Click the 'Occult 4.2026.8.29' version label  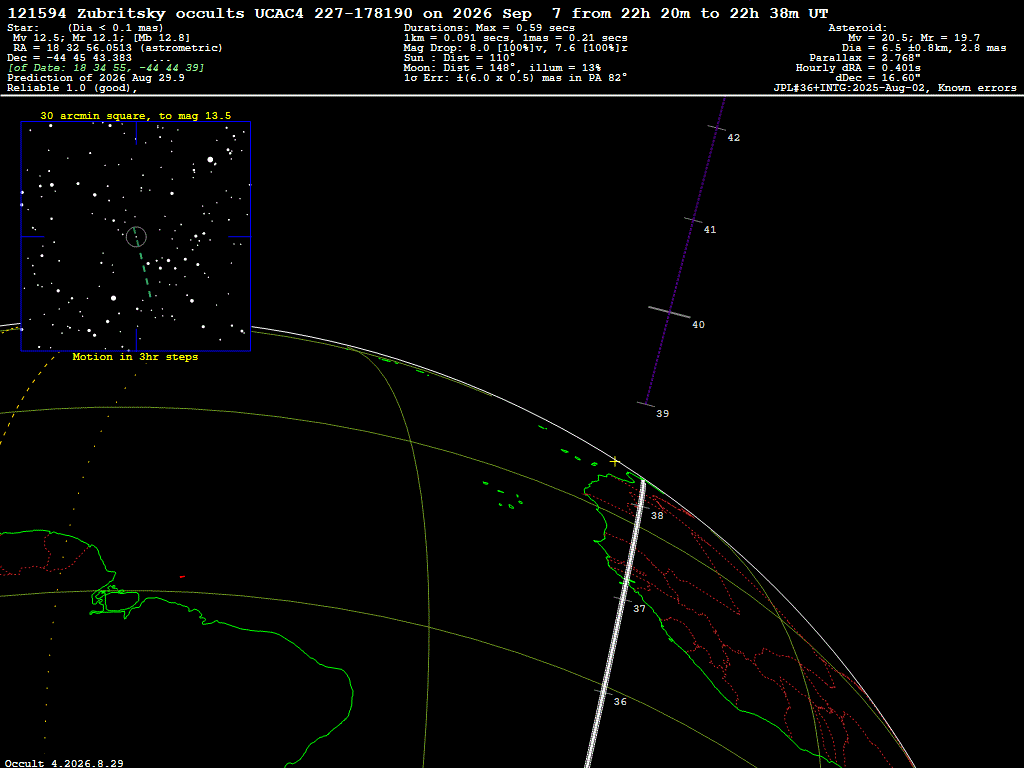(64, 763)
